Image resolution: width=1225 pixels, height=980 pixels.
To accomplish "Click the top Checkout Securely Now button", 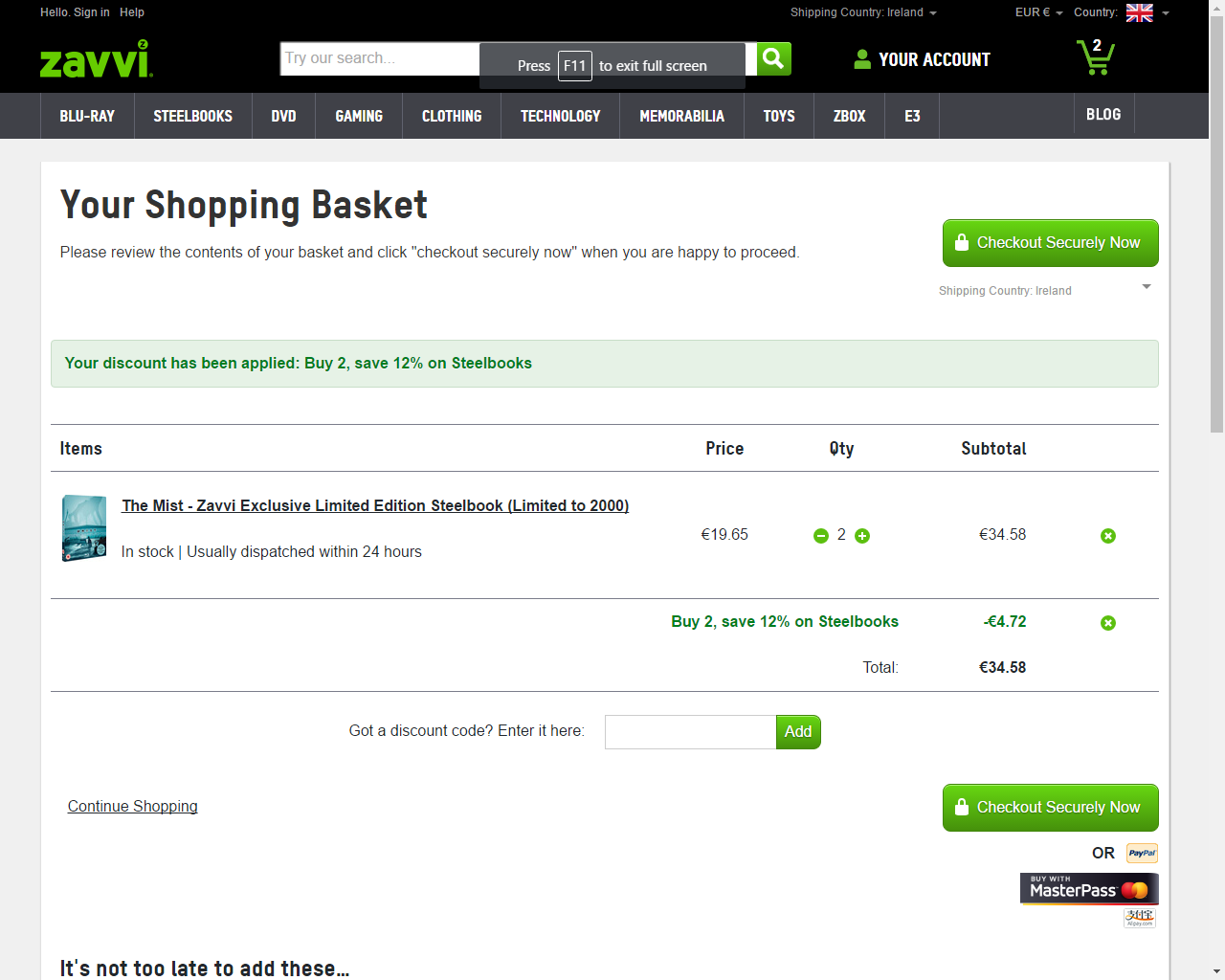I will tap(1051, 243).
